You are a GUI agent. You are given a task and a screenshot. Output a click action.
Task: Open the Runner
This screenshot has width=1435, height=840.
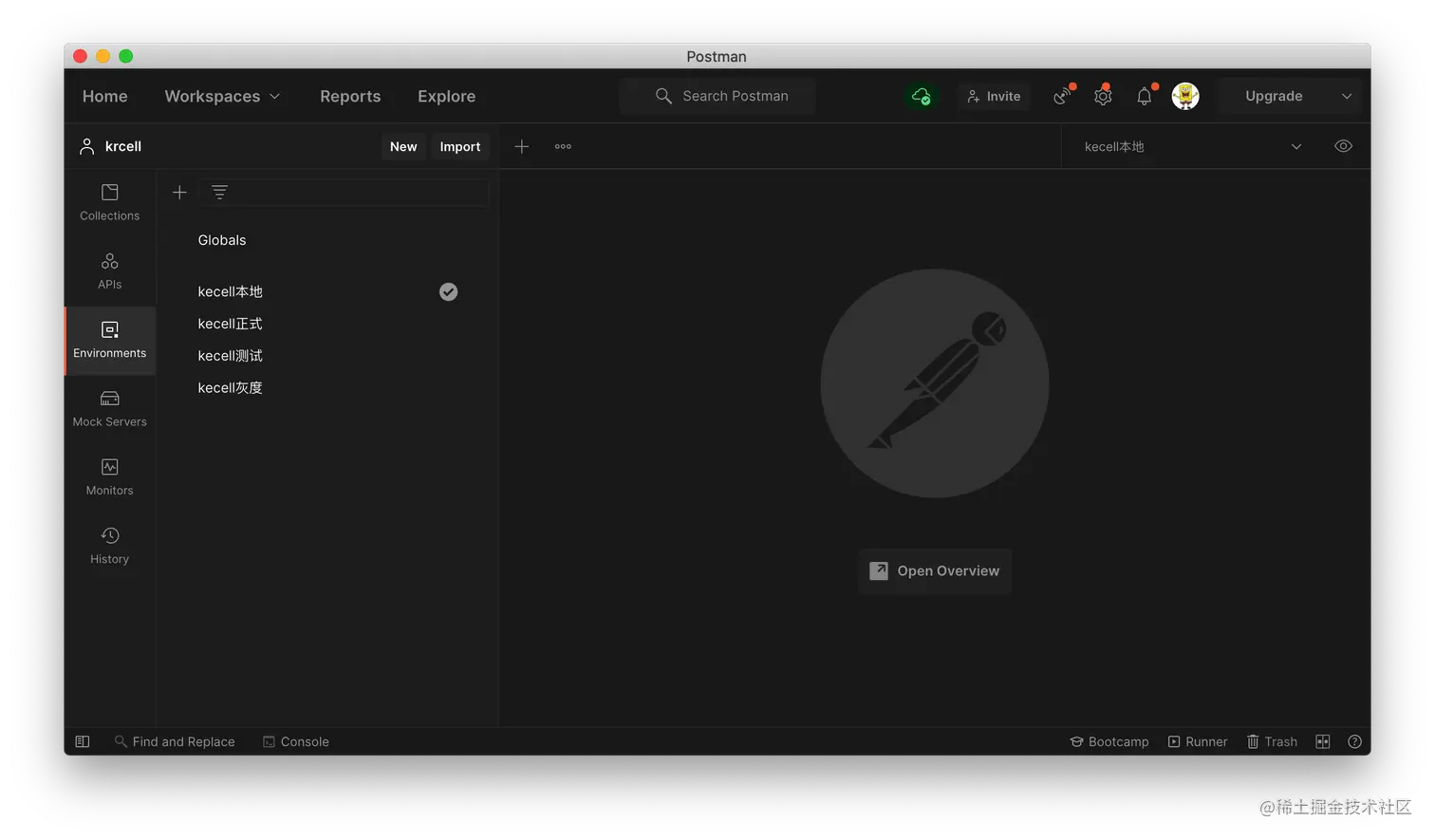coord(1198,741)
